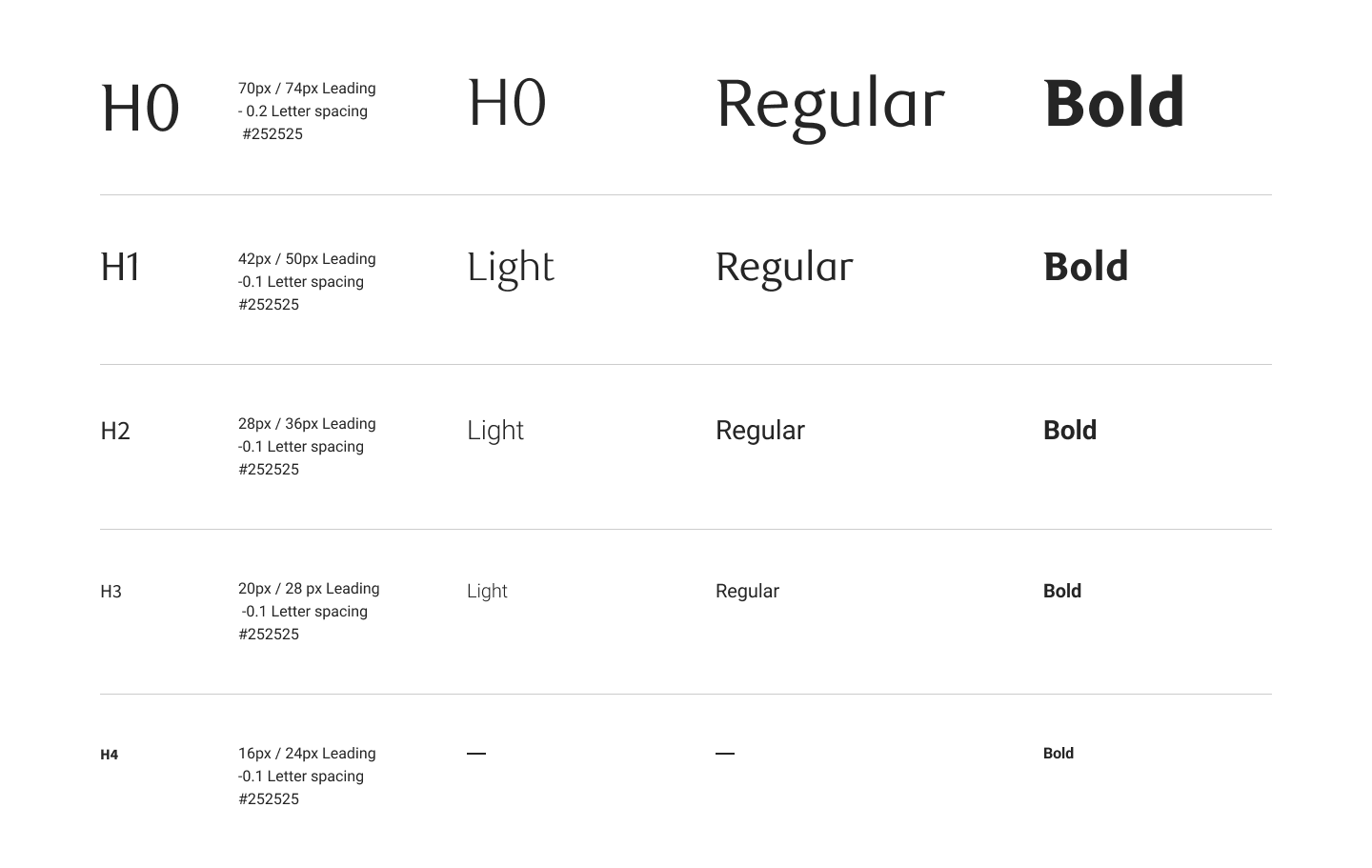Click the H0 Regular sample text

(x=830, y=105)
